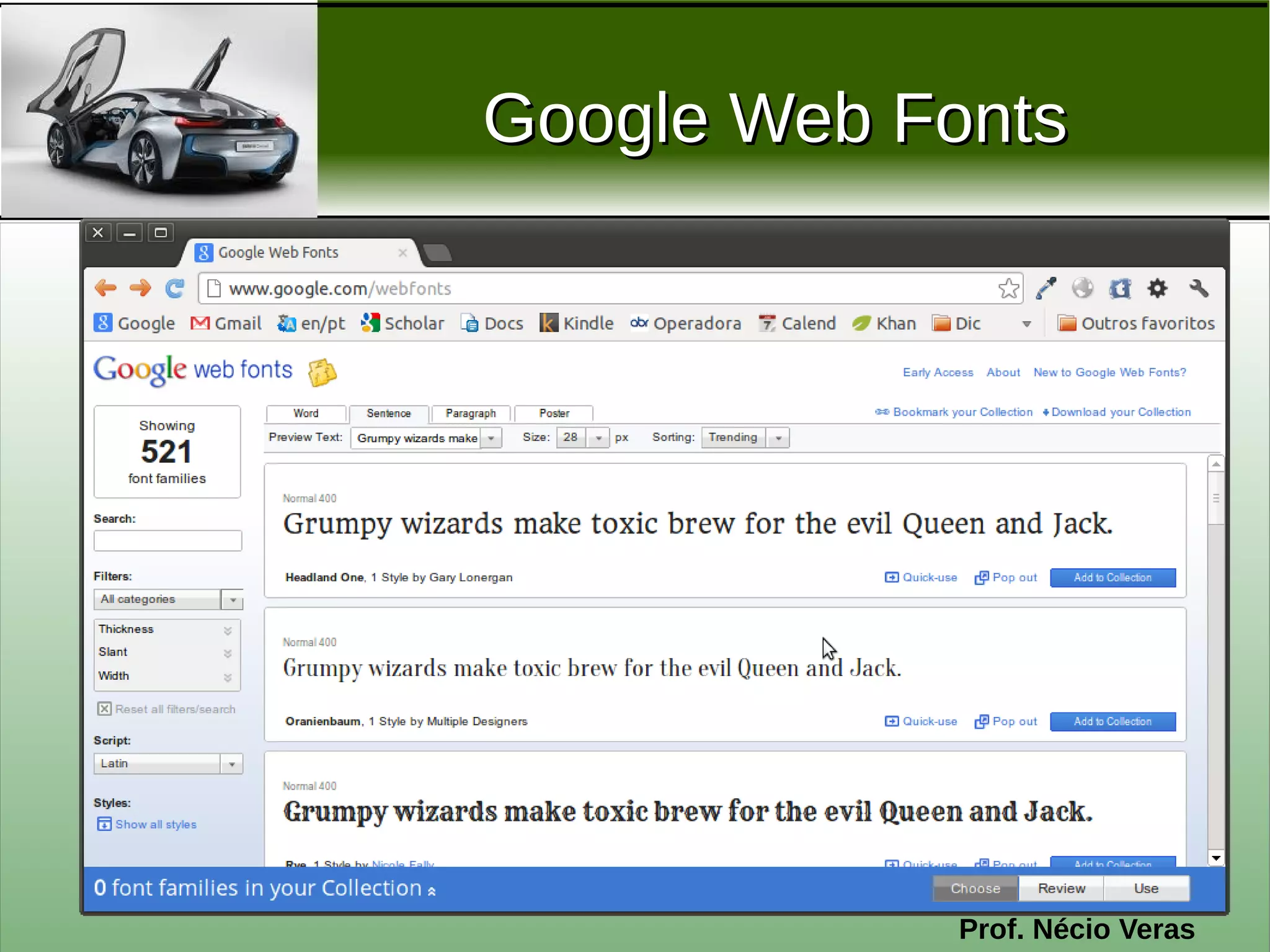Click the Google web fonts logo
Screen dimensions: 1270x952
point(193,370)
